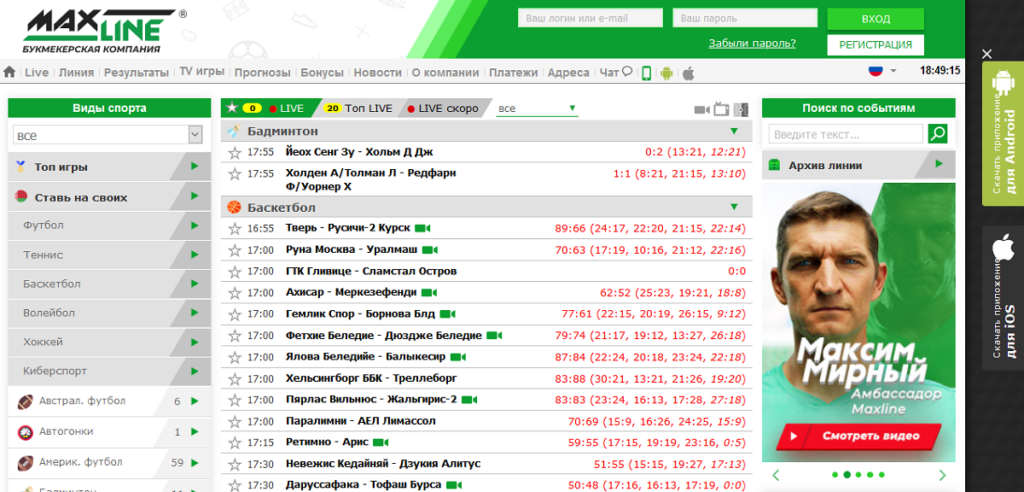The width and height of the screenshot is (1024, 492).
Task: Star the Руна Москва - Уралмаш match
Action: tap(234, 250)
